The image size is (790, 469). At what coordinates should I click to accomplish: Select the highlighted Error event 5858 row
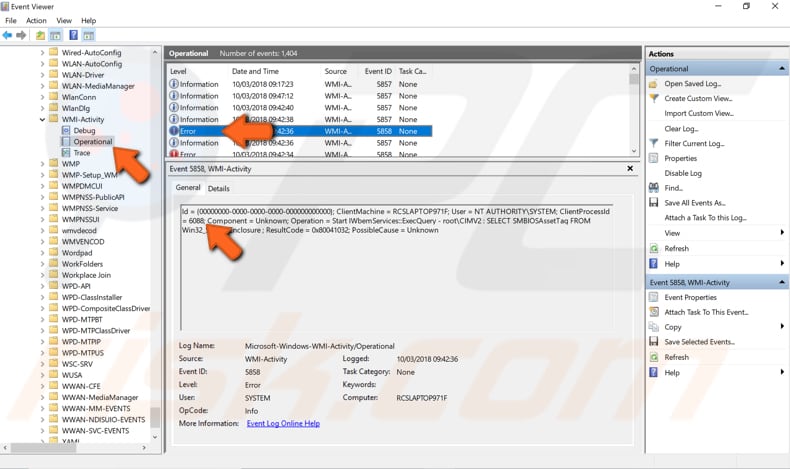coord(300,131)
